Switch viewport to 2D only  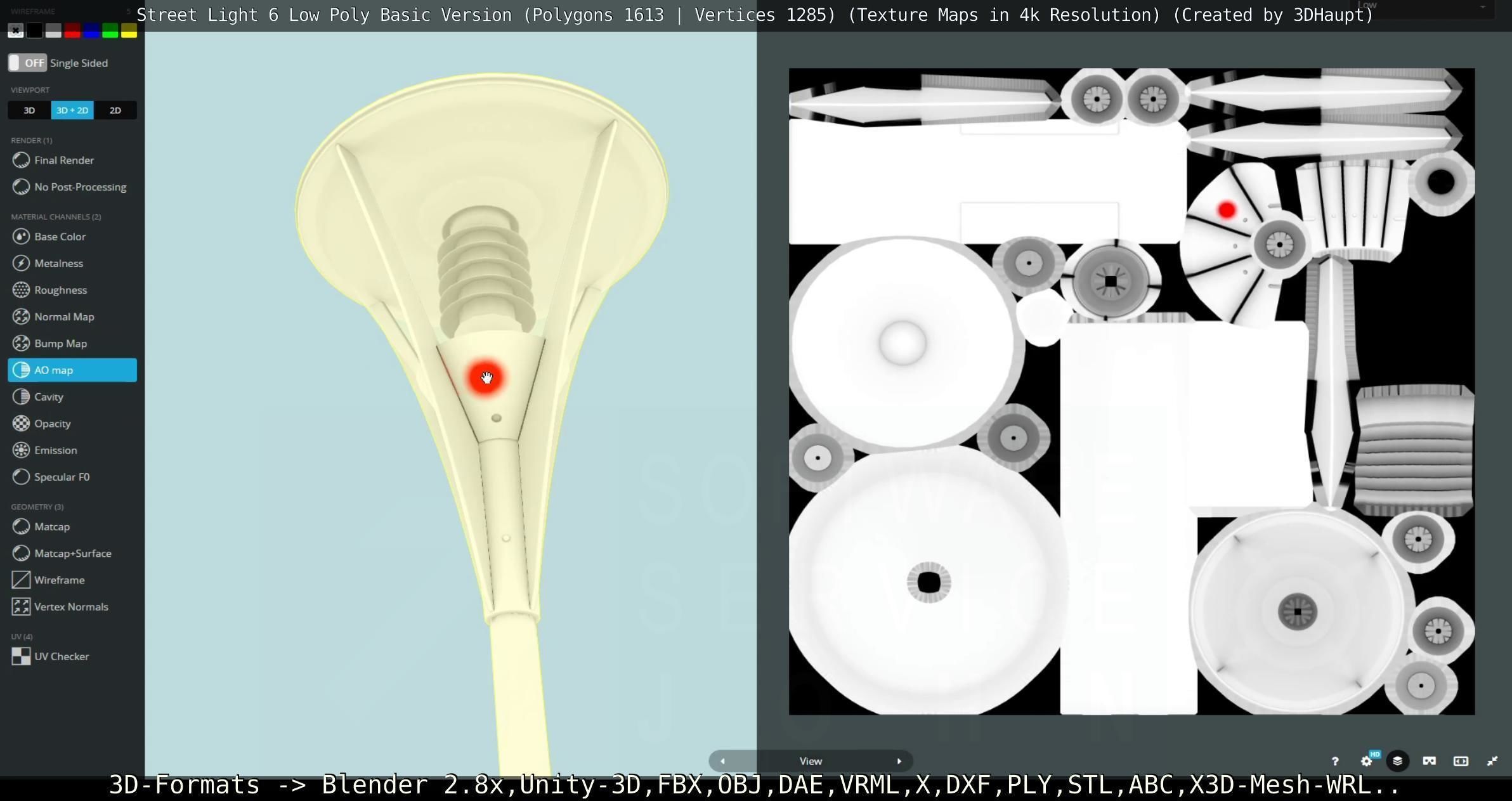pyautogui.click(x=115, y=110)
